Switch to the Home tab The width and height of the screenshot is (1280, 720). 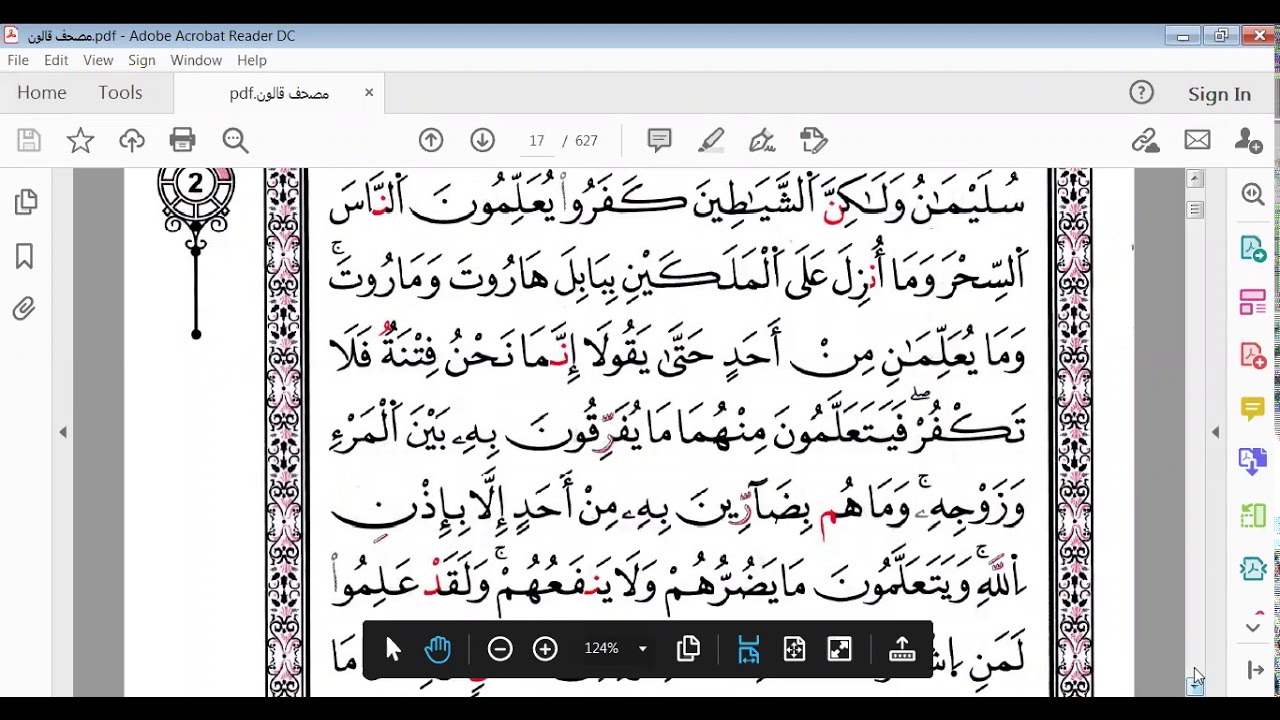[x=42, y=92]
